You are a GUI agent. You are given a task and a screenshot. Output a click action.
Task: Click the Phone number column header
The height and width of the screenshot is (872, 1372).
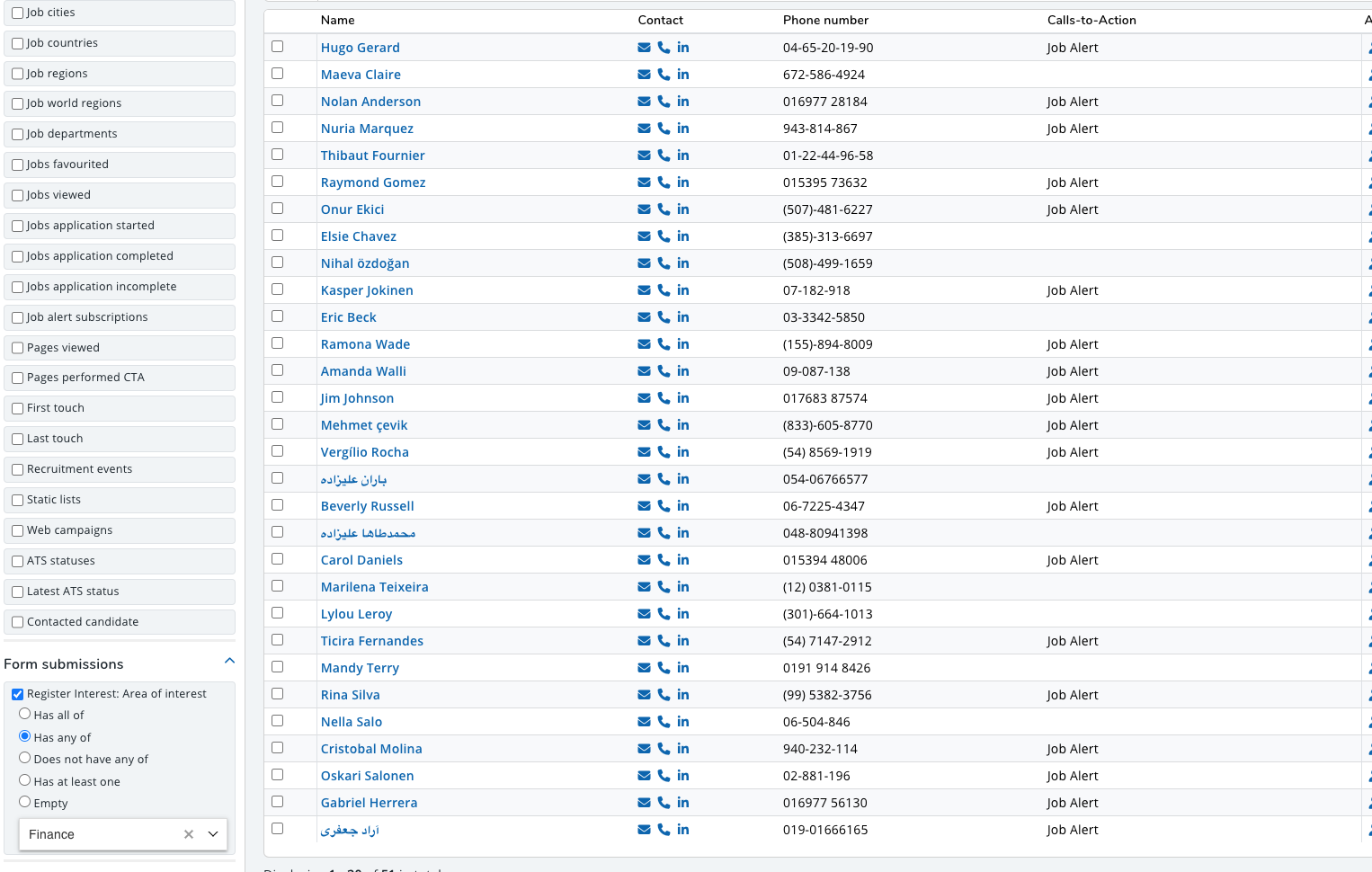825,20
